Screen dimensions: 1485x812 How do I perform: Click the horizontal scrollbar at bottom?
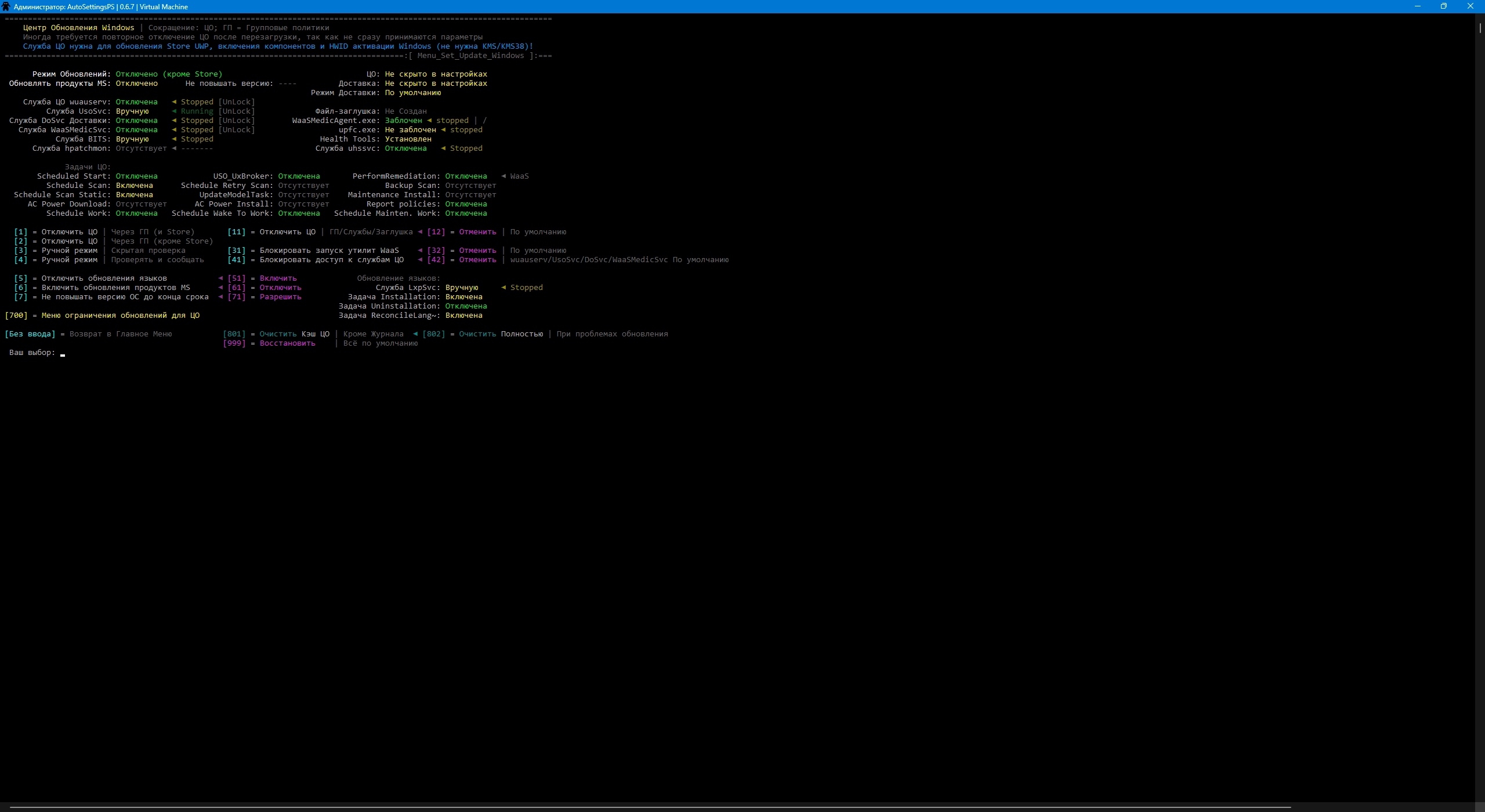650,807
